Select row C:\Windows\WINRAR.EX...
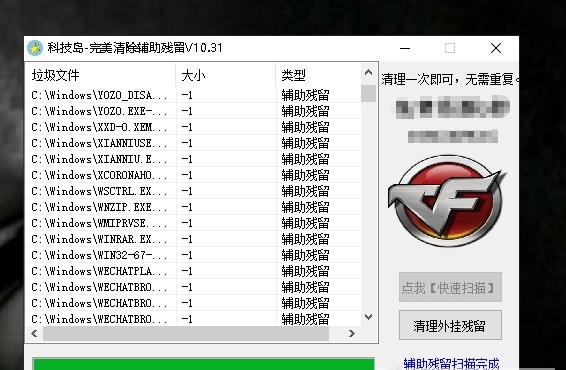 [x=193, y=239]
